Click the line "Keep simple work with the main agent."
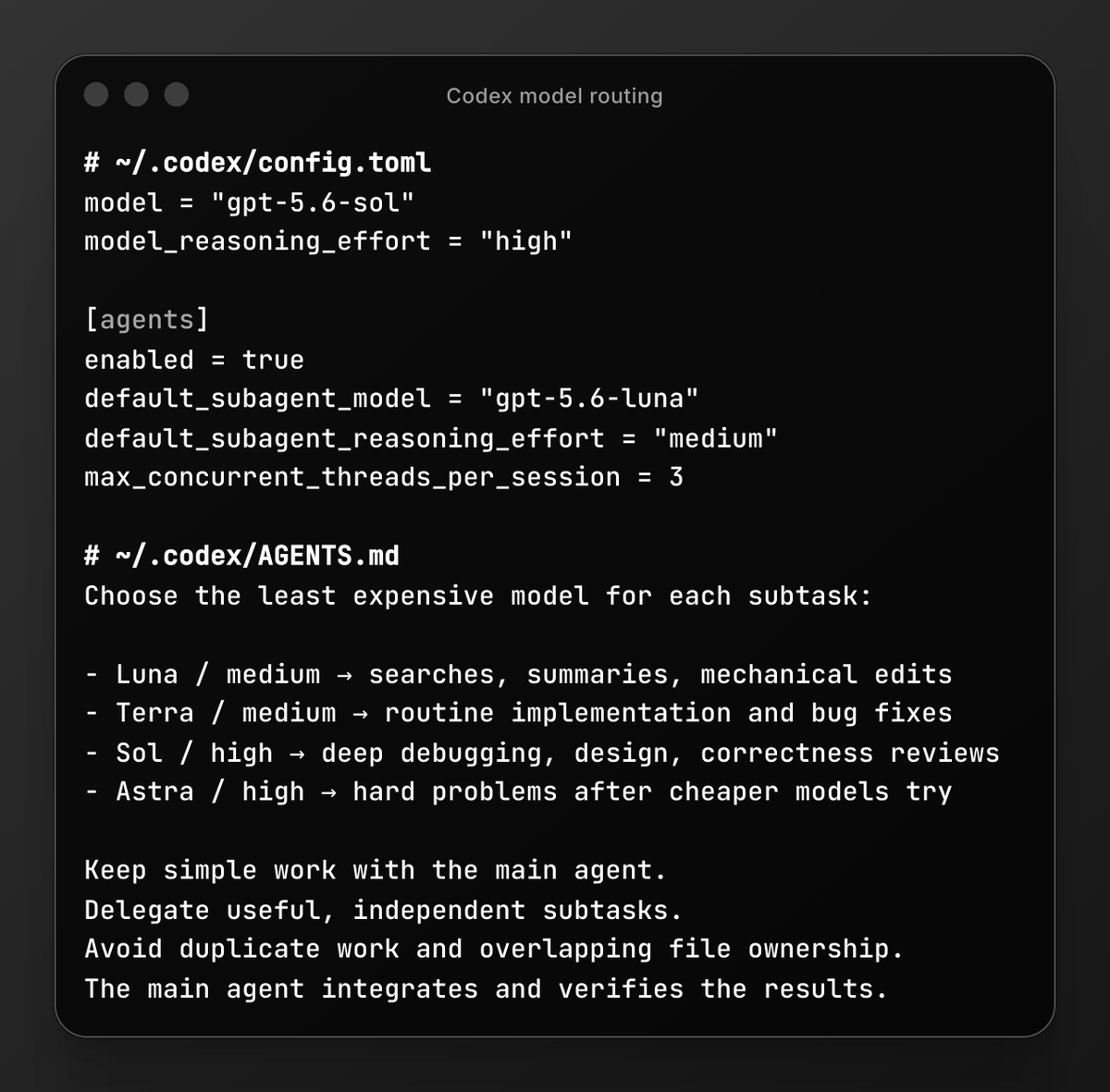This screenshot has height=1092, width=1110. (x=375, y=870)
